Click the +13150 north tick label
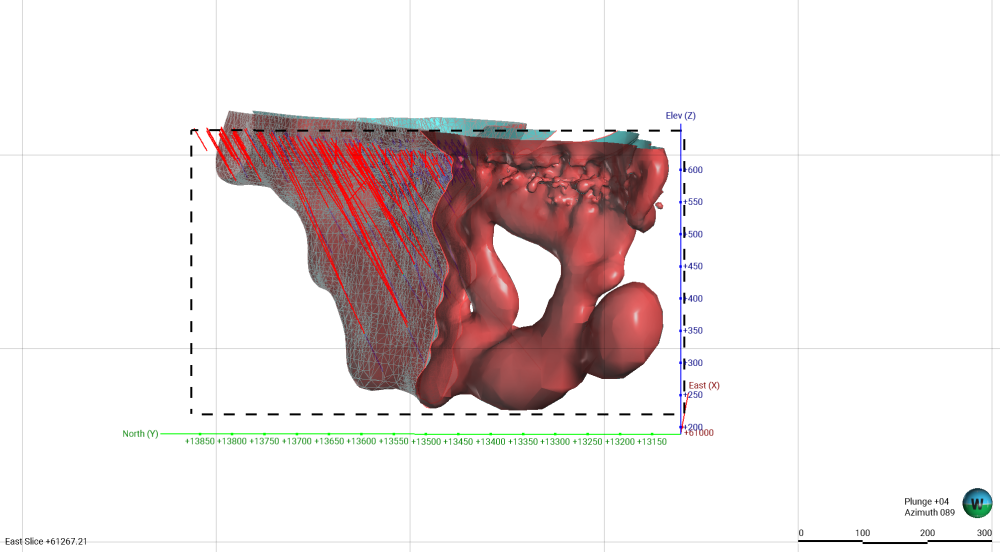The height and width of the screenshot is (552, 1000). tap(652, 442)
